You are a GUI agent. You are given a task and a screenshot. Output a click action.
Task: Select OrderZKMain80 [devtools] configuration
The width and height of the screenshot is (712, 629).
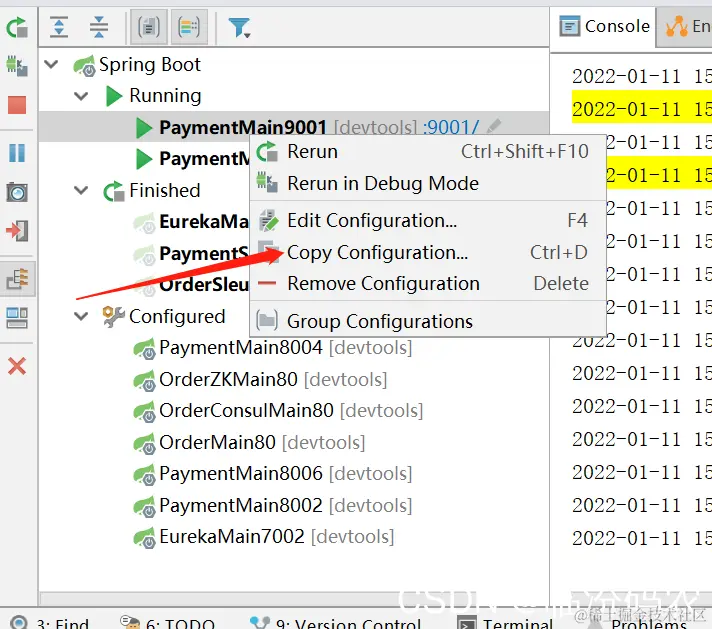[x=273, y=380]
